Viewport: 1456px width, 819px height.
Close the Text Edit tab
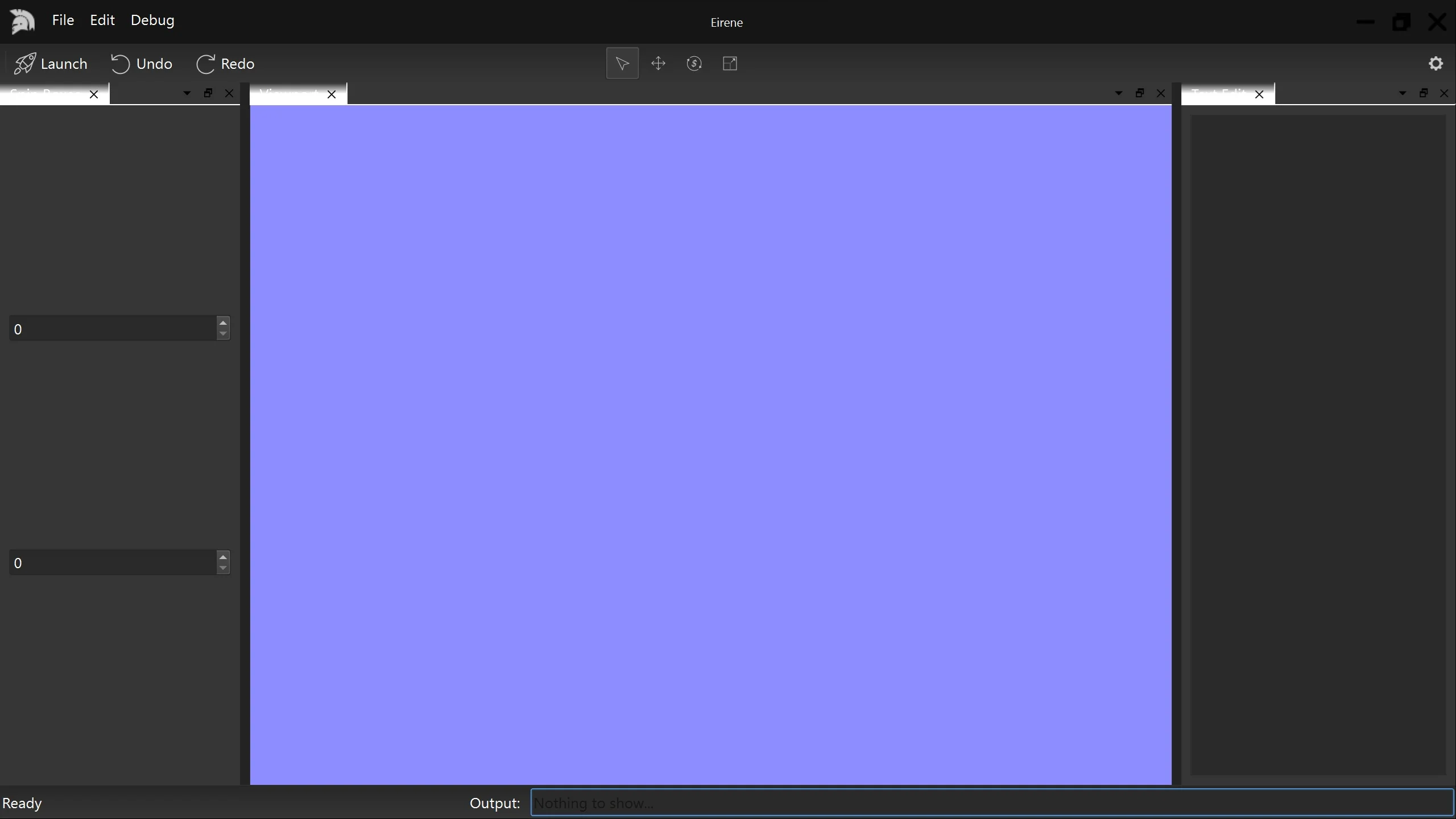pyautogui.click(x=1259, y=94)
